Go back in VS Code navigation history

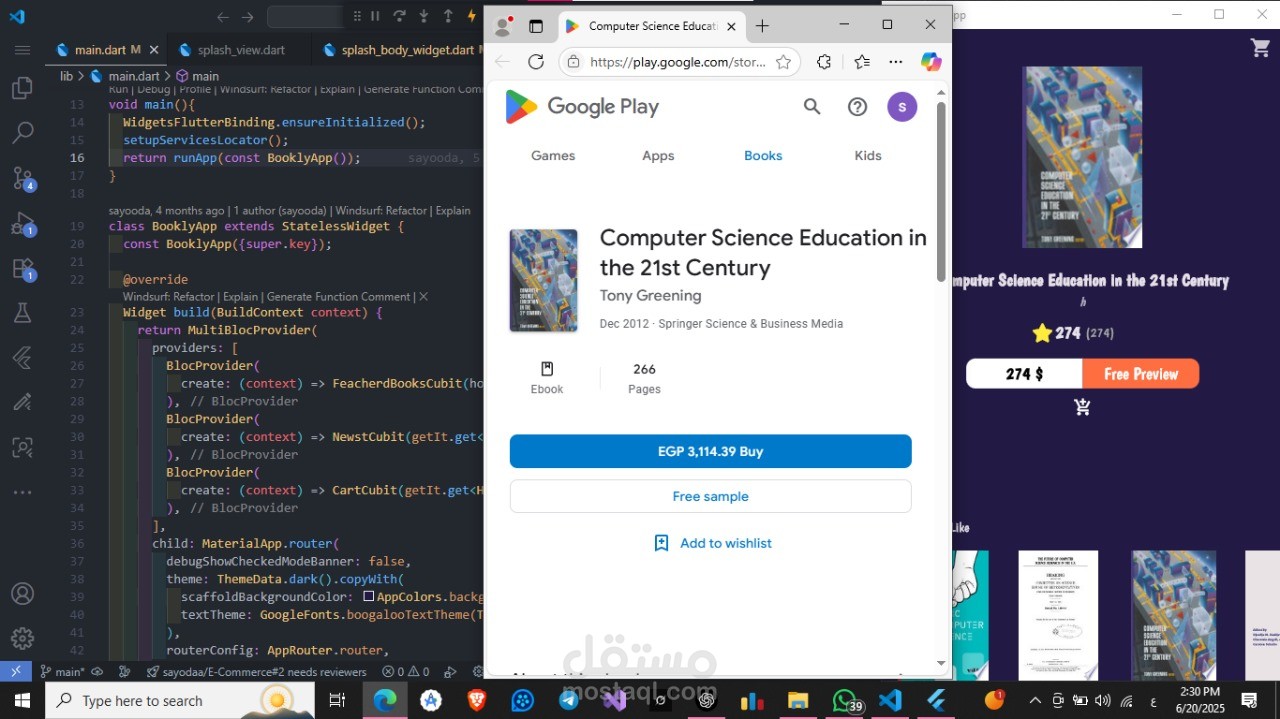223,17
